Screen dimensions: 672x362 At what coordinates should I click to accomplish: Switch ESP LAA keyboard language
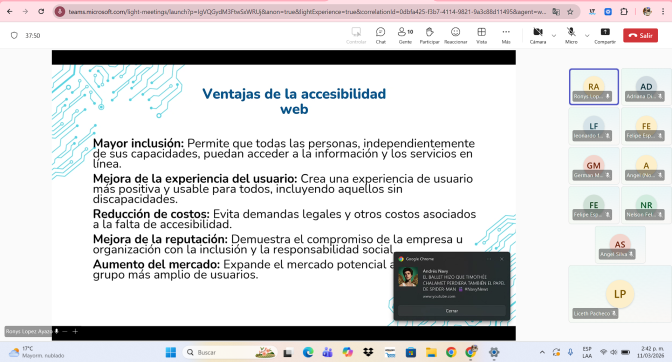tap(587, 352)
